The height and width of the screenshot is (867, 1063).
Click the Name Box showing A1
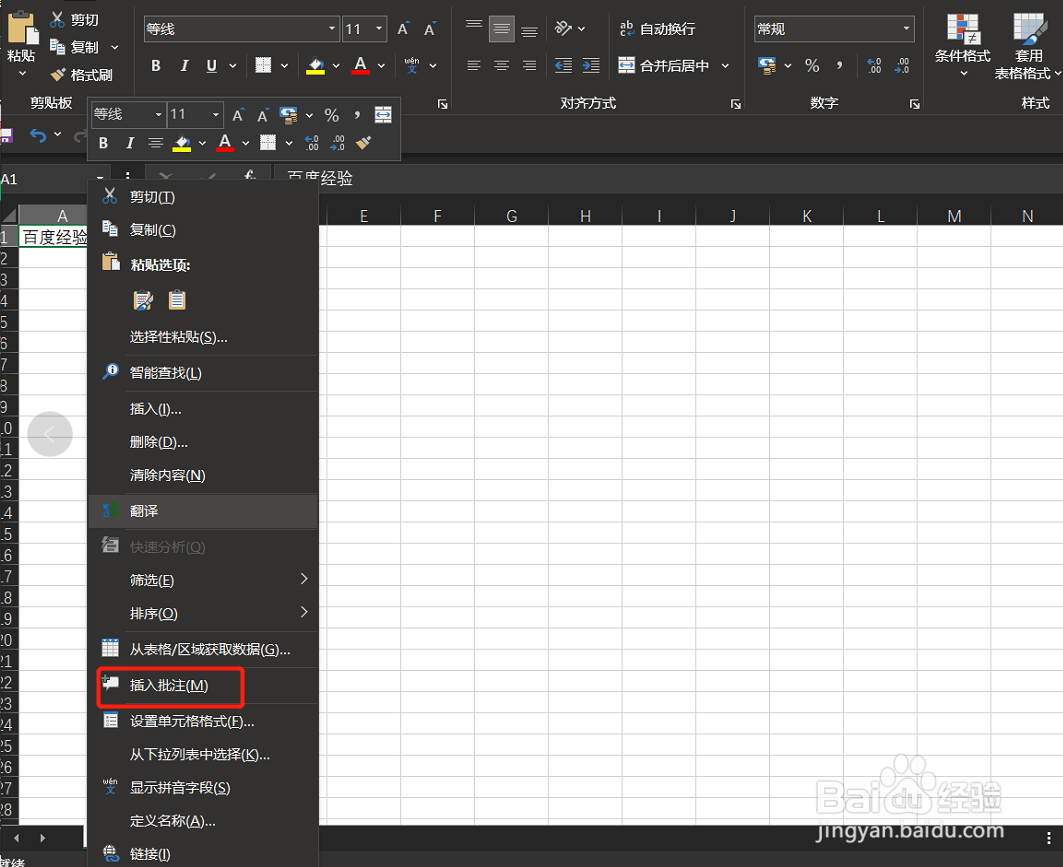click(45, 179)
